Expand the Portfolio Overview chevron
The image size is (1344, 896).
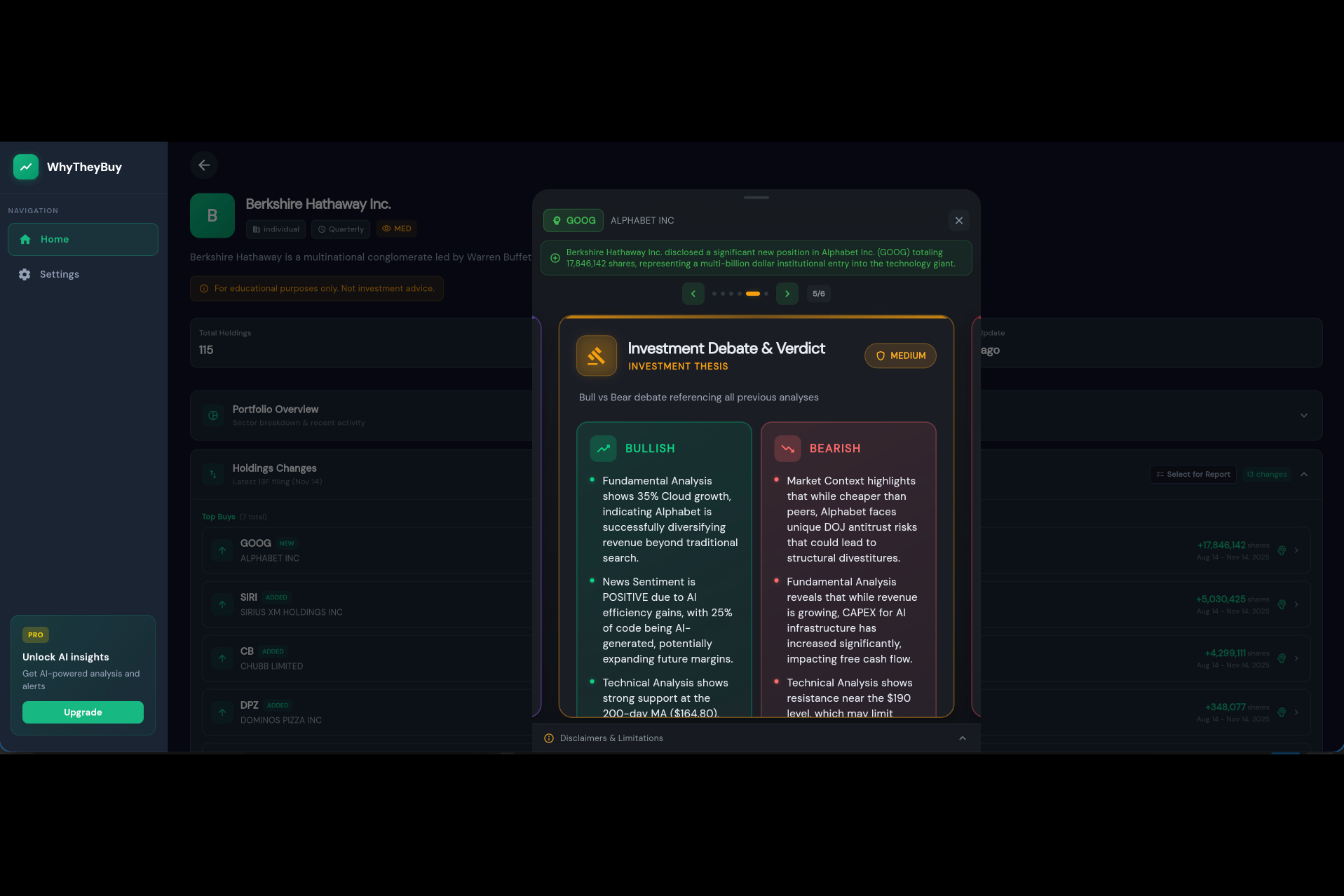(1304, 416)
